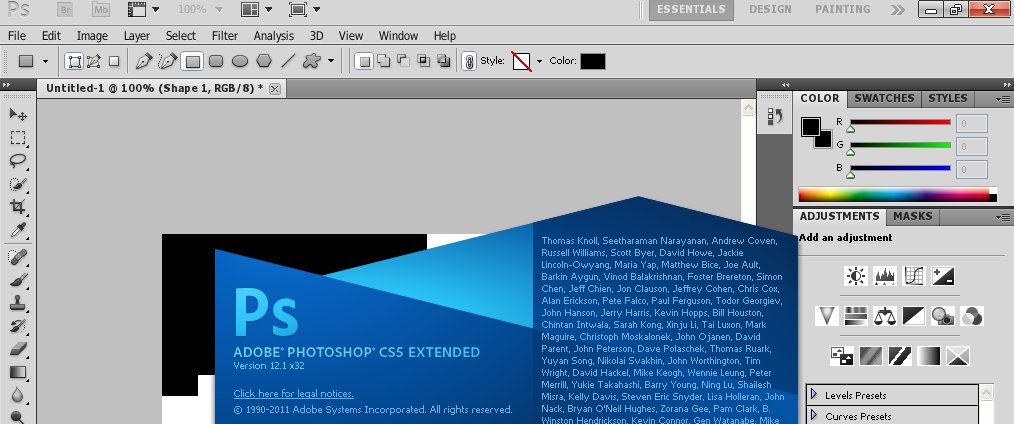Screen dimensions: 1014x424
Task: Select the Rectangular Marquee tool
Action: [18, 138]
